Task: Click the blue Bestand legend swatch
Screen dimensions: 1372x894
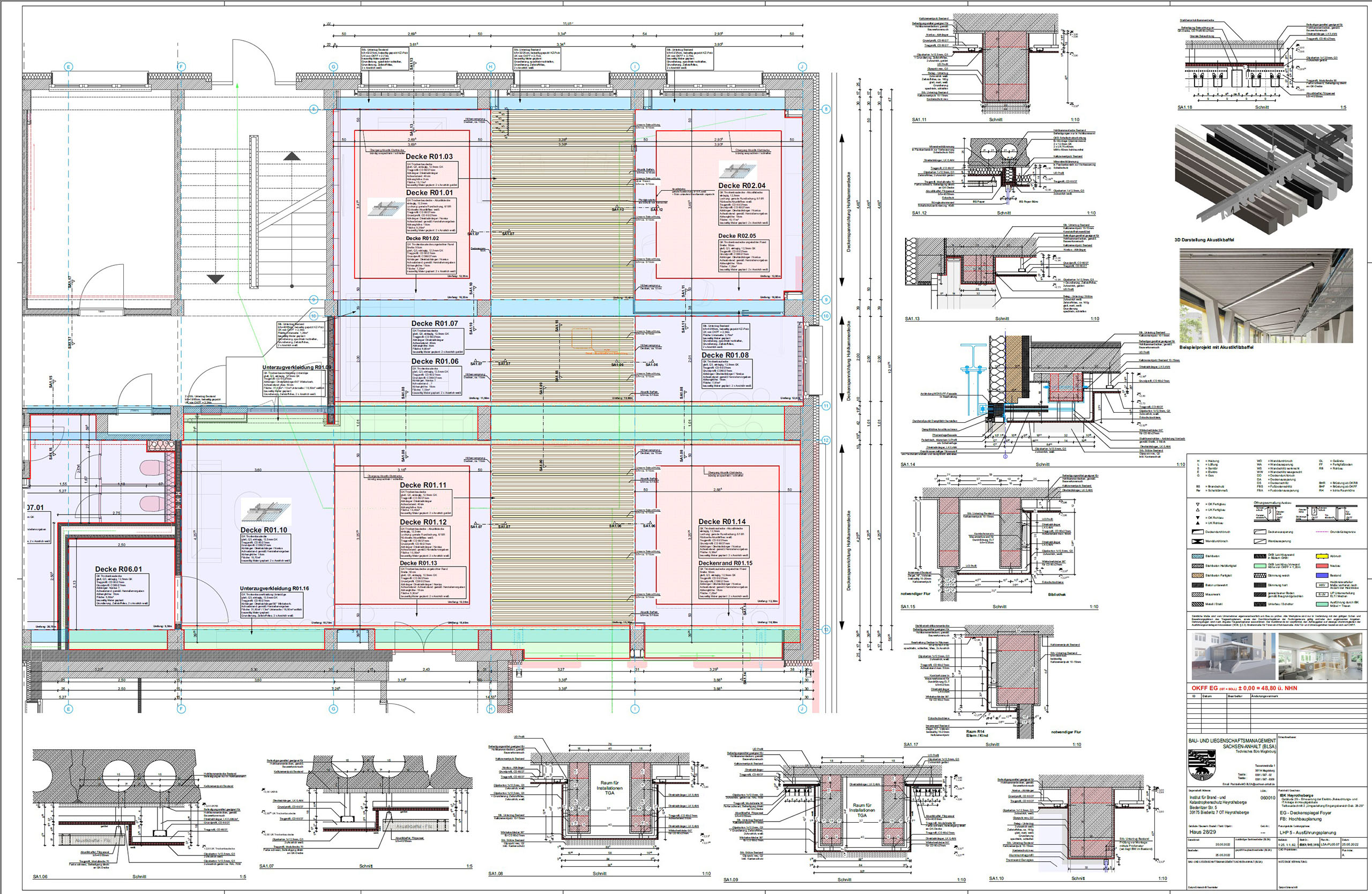Action: pyautogui.click(x=1322, y=576)
